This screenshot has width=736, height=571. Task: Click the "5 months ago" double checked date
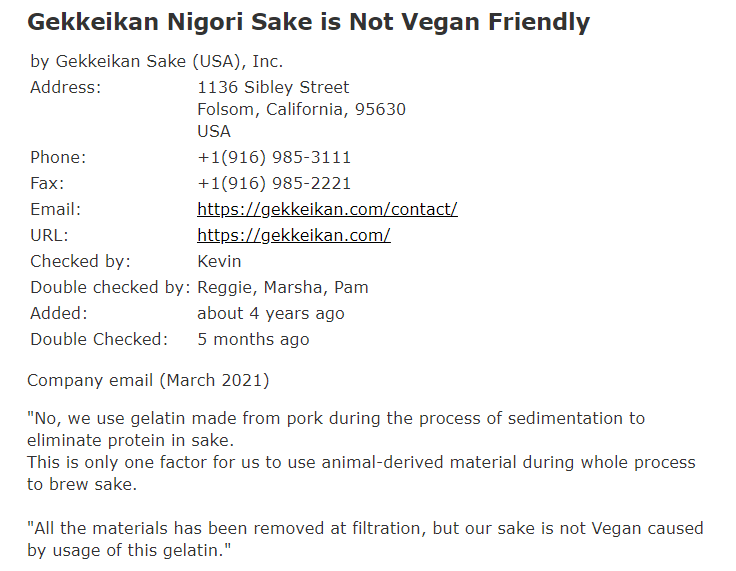[x=253, y=339]
